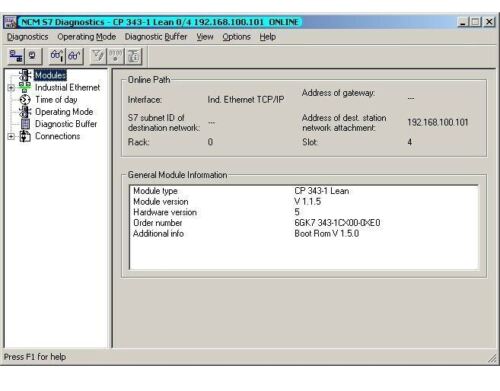Click the S7 subnet ID label
This screenshot has width=500, height=391.
click(164, 123)
